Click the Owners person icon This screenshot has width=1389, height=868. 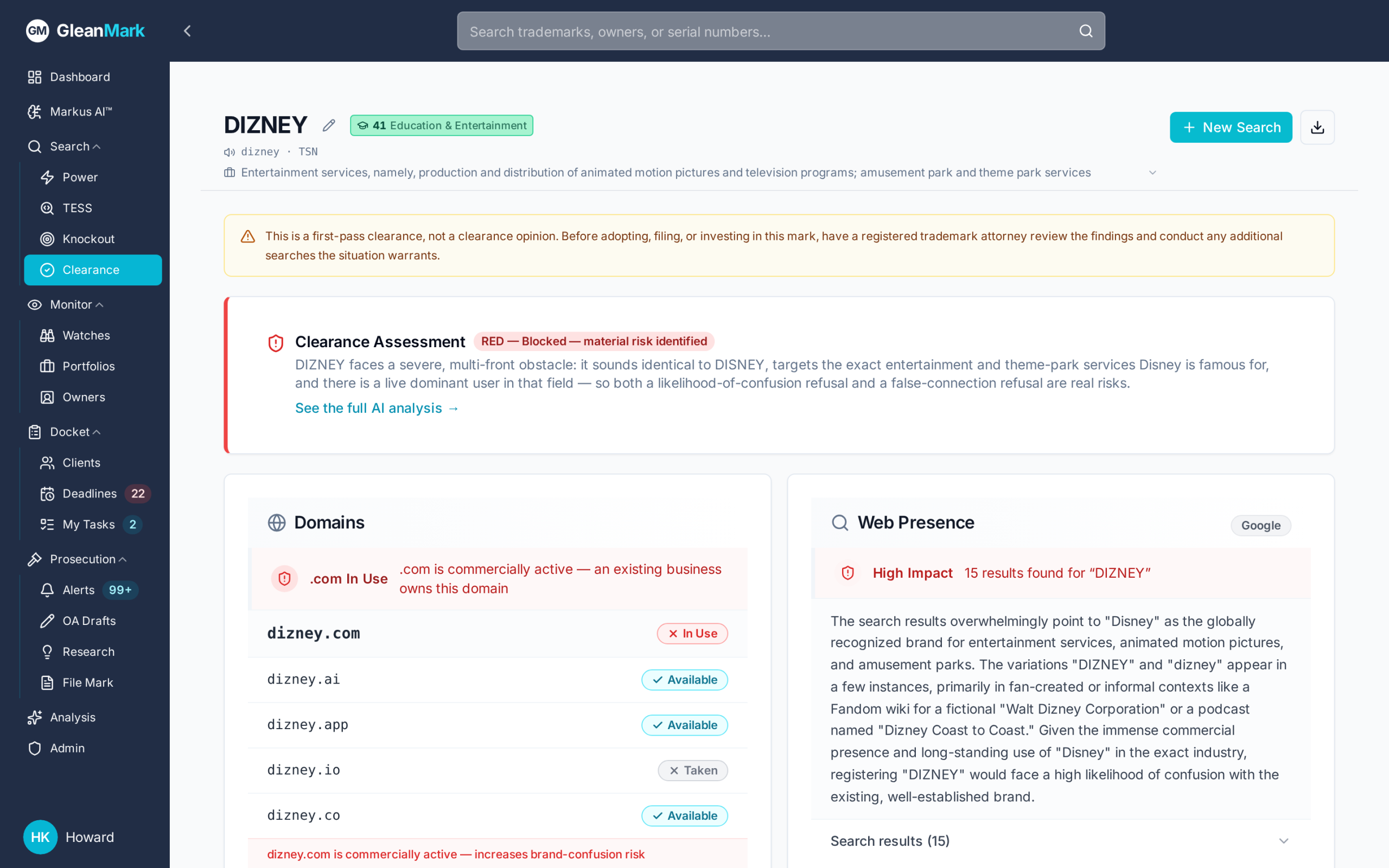[x=48, y=397]
